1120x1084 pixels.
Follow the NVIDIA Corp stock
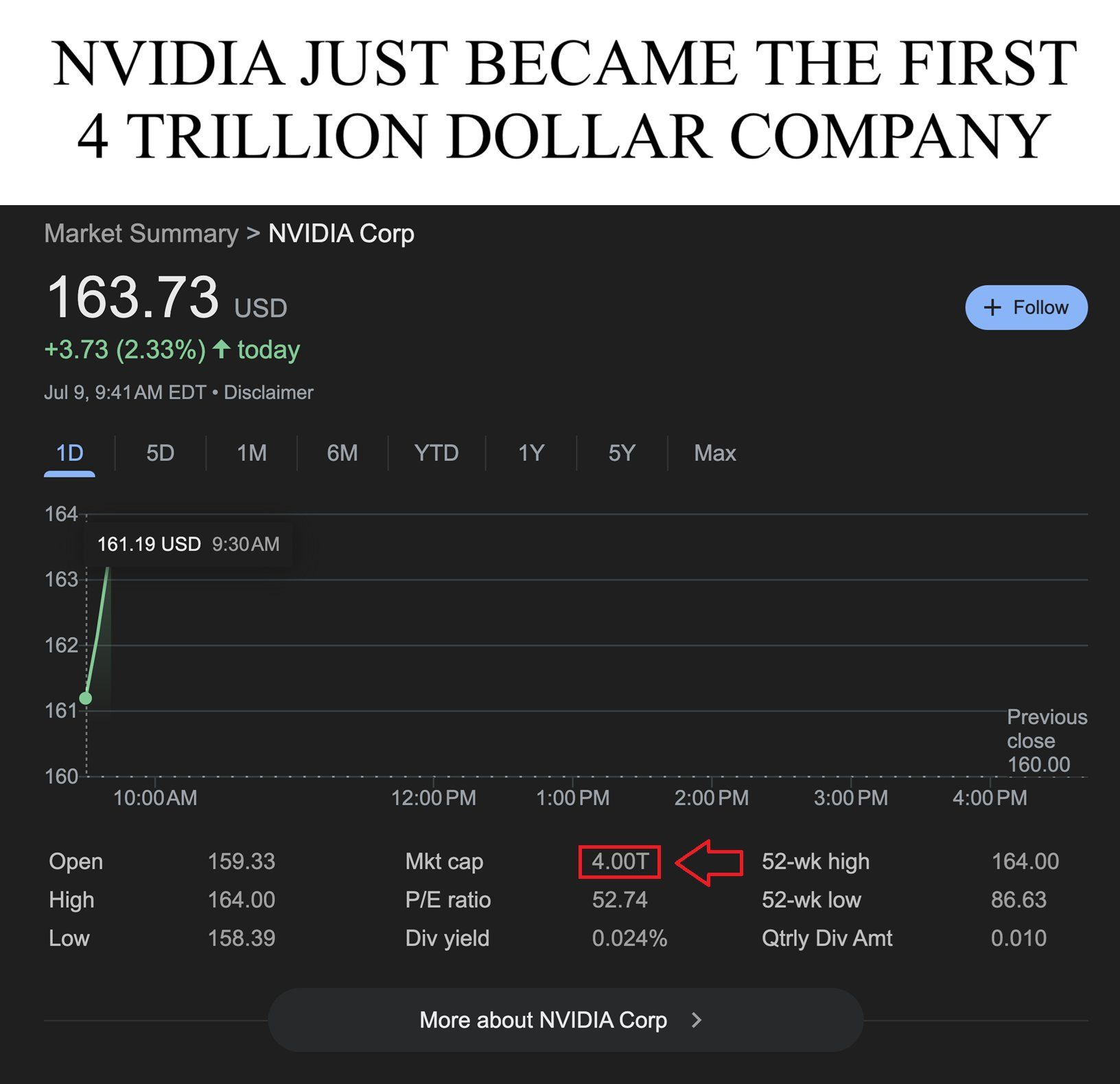click(1026, 307)
